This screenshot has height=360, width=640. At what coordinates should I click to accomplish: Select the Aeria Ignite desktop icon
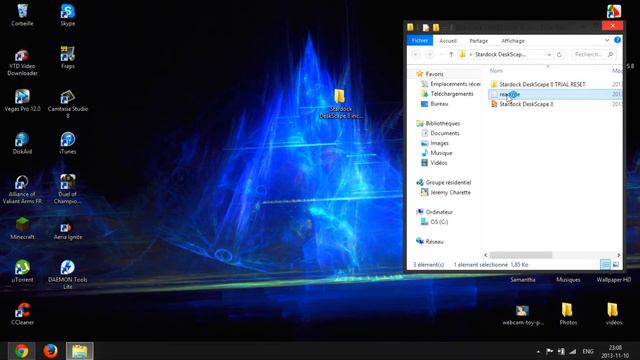68,229
